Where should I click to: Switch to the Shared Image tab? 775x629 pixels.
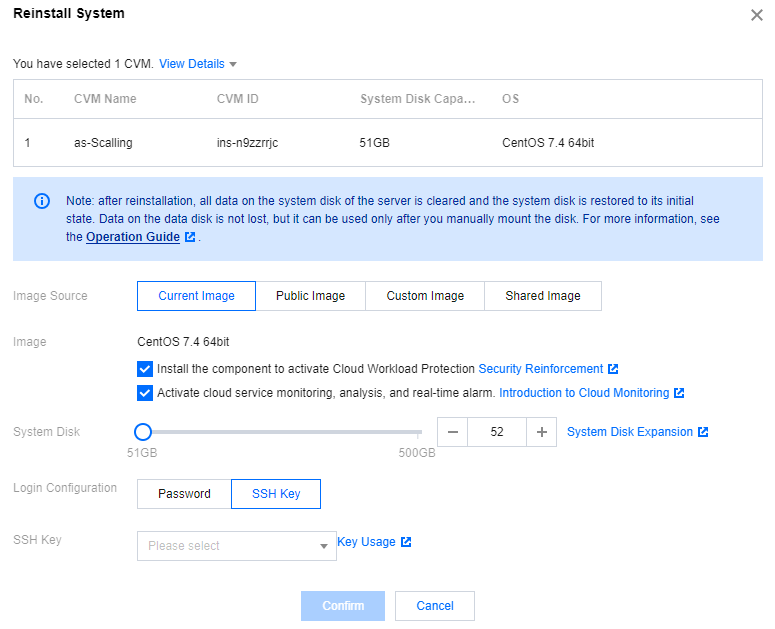coord(543,296)
